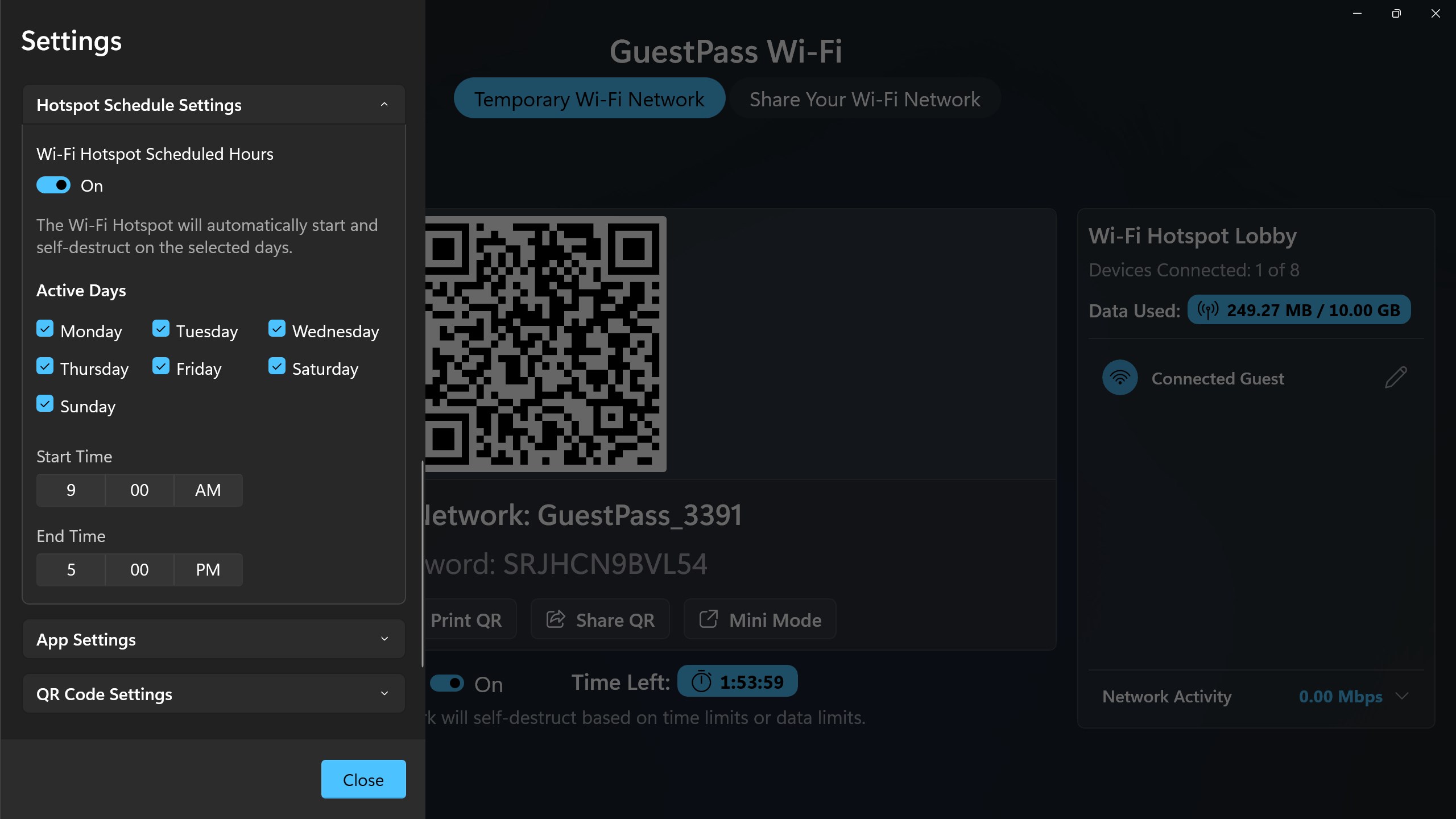Screen dimensions: 1456x819
Task: Uncheck the Sunday active day
Action: pos(45,404)
